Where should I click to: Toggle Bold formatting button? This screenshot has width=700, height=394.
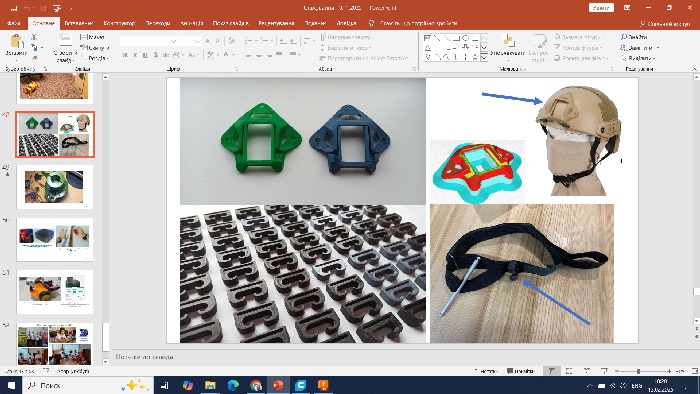point(125,55)
